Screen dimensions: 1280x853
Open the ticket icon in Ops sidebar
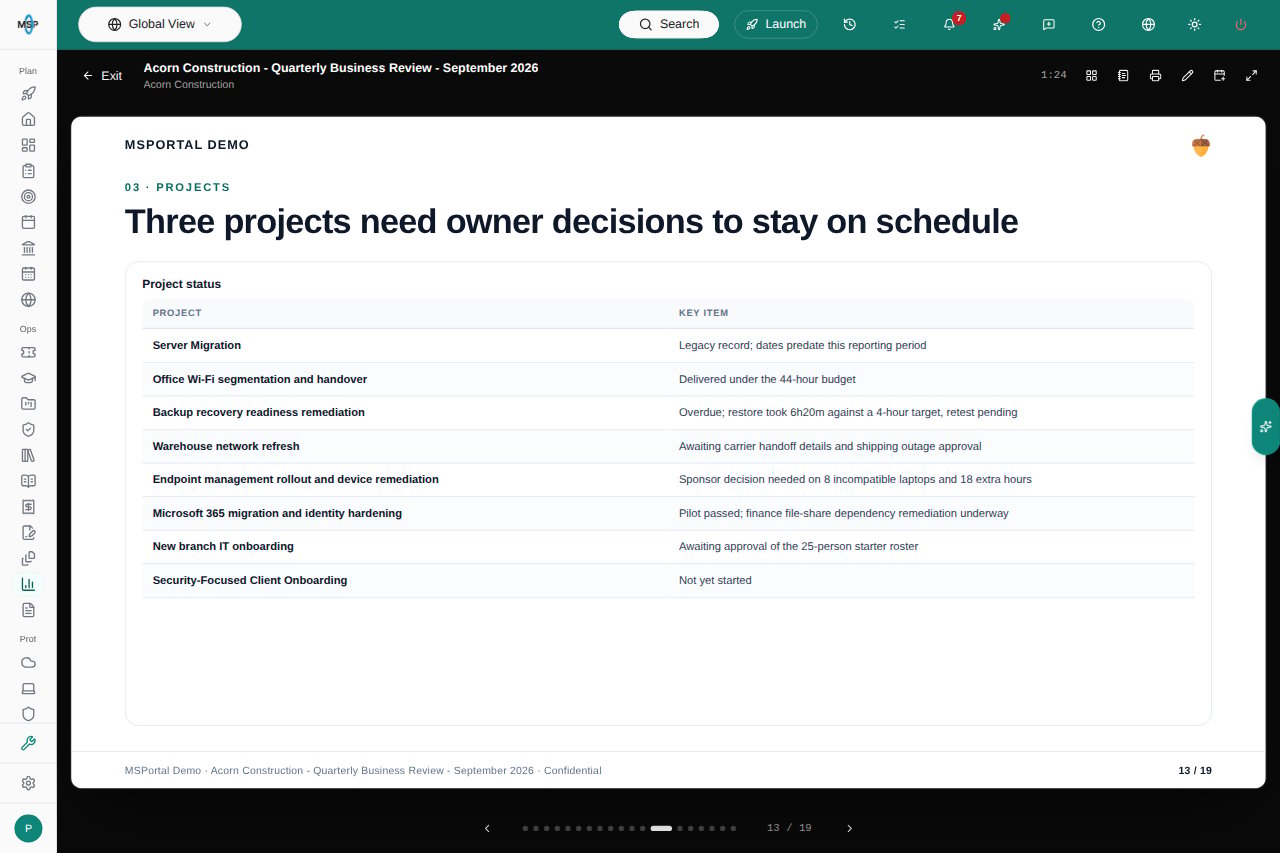(x=28, y=352)
